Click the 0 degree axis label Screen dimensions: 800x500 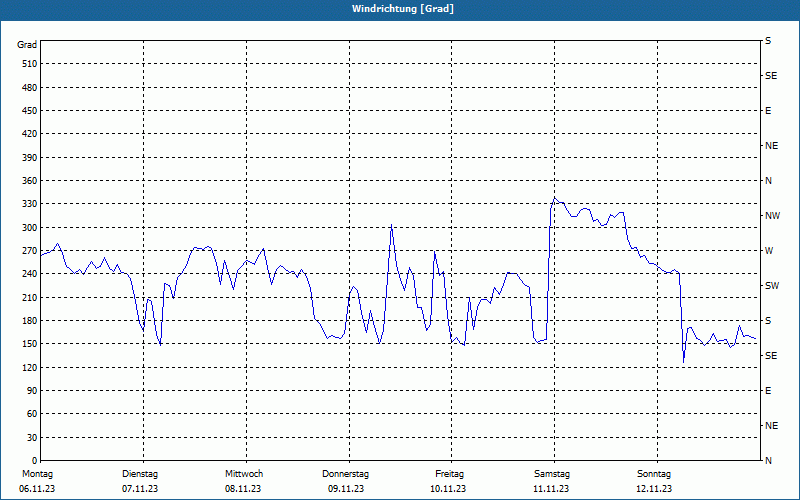tap(35, 460)
